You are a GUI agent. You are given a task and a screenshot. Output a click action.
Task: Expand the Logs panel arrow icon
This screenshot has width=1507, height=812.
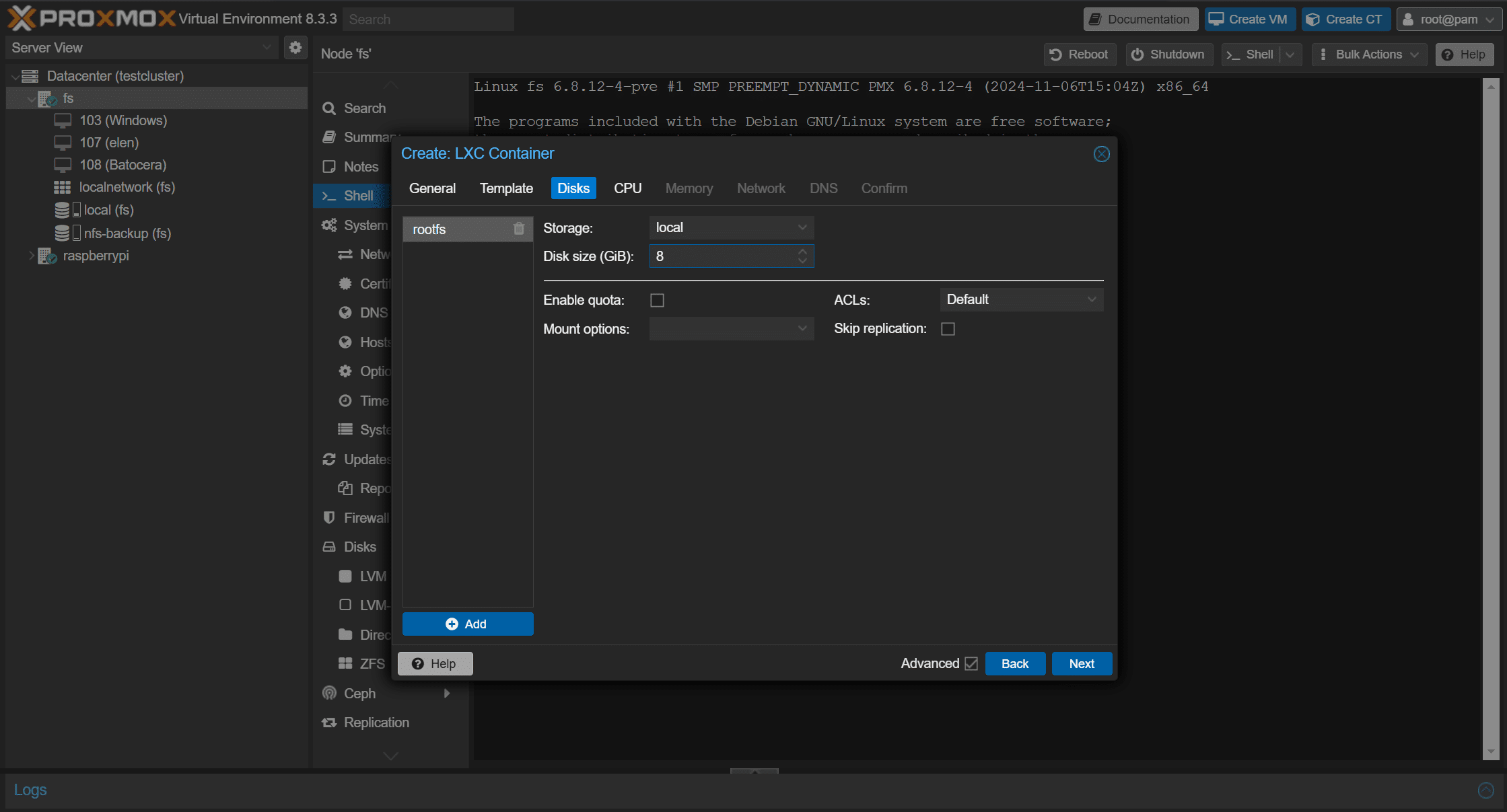pos(1486,790)
